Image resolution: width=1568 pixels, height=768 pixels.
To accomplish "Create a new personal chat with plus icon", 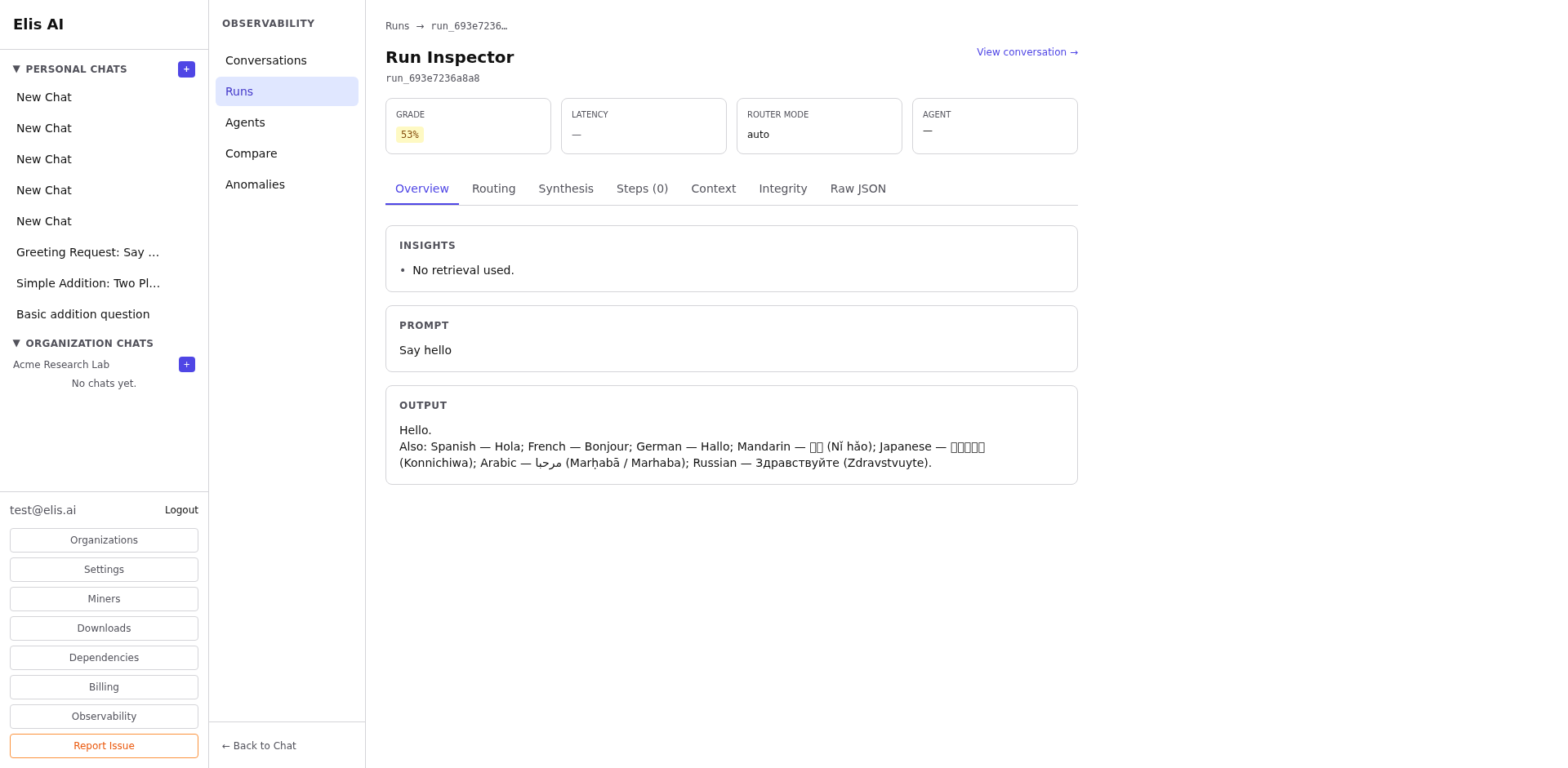I will [x=186, y=69].
